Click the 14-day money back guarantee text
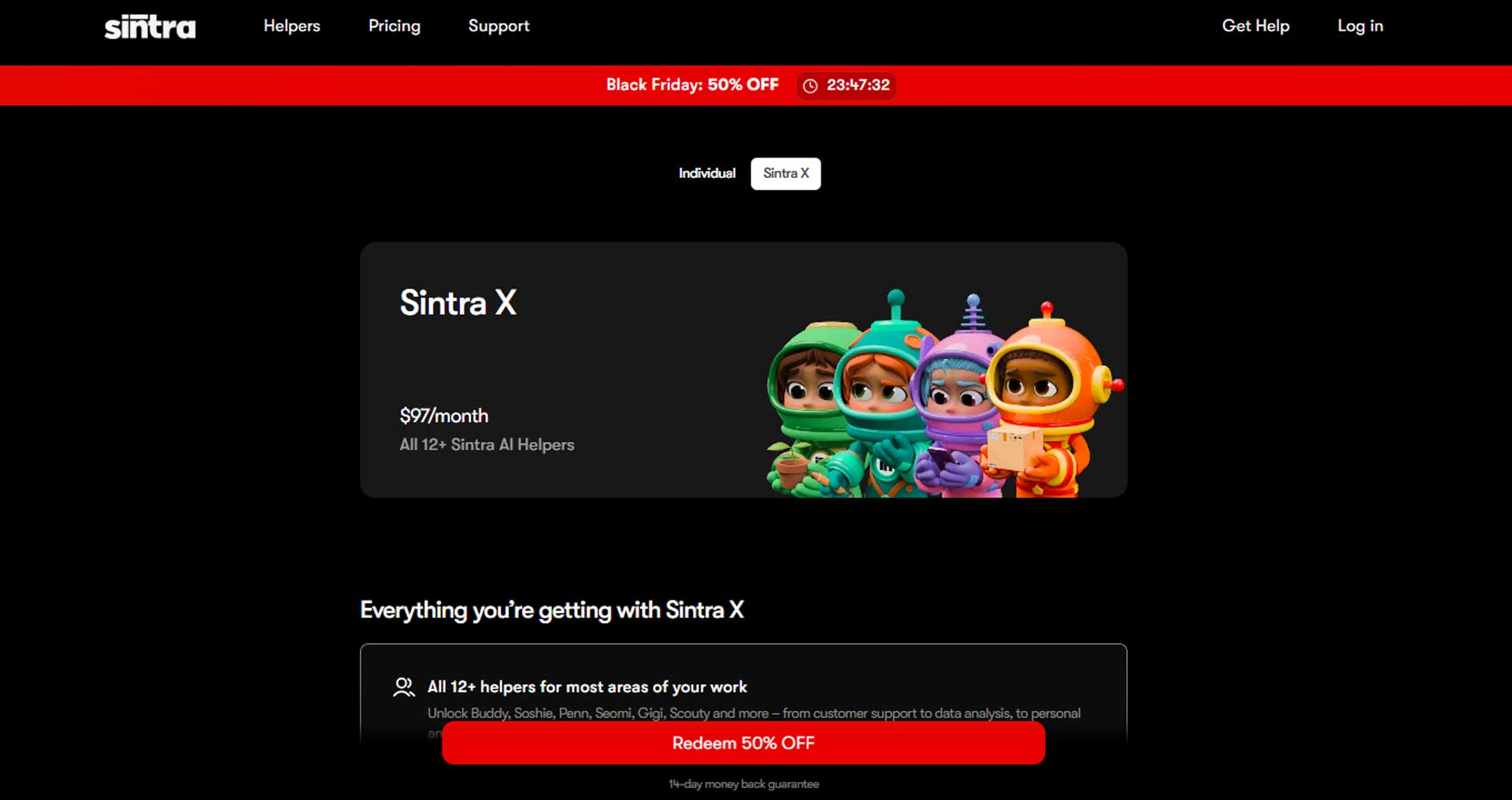Screen dimensions: 1512x800 743,783
